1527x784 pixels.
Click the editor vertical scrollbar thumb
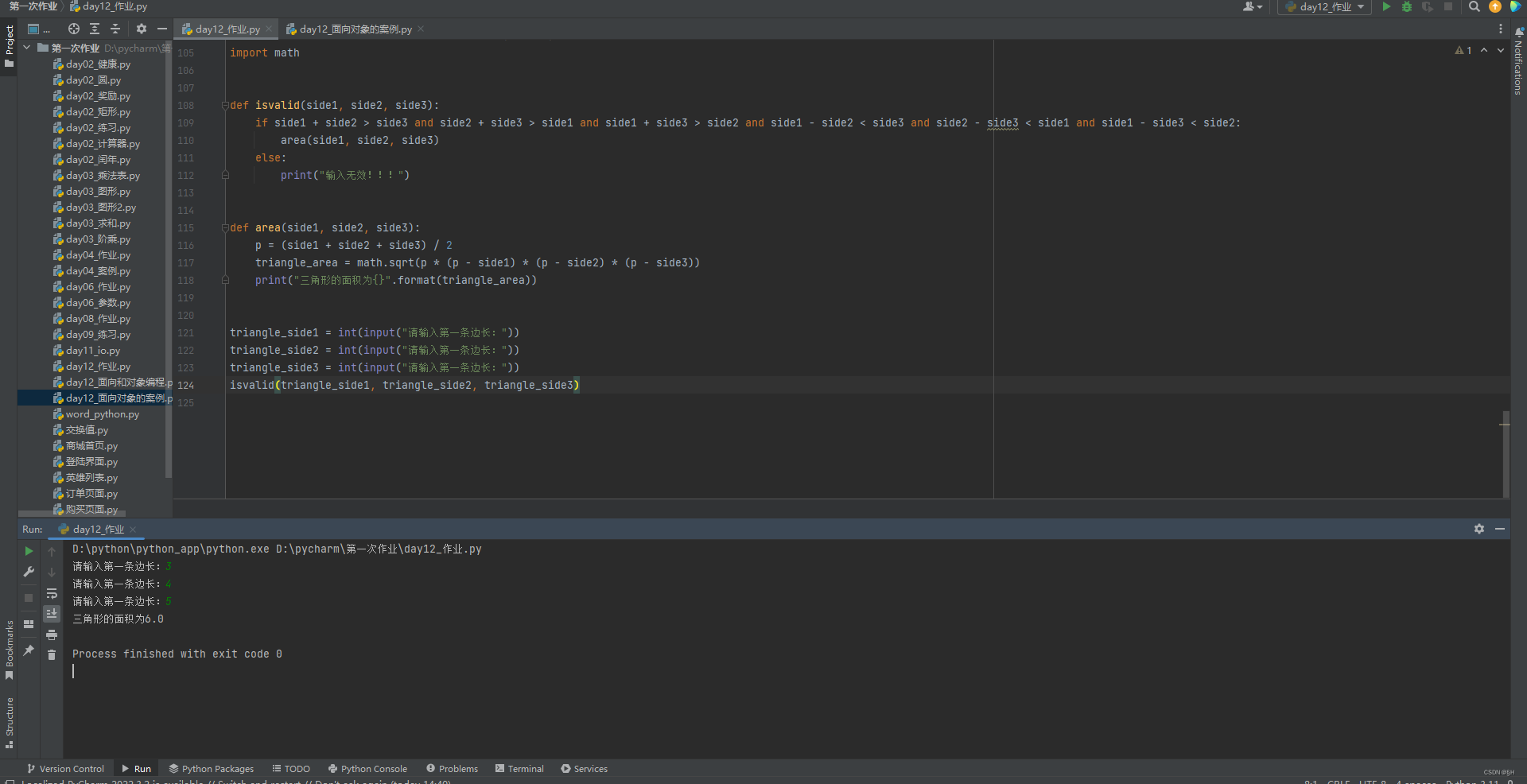pyautogui.click(x=1506, y=453)
